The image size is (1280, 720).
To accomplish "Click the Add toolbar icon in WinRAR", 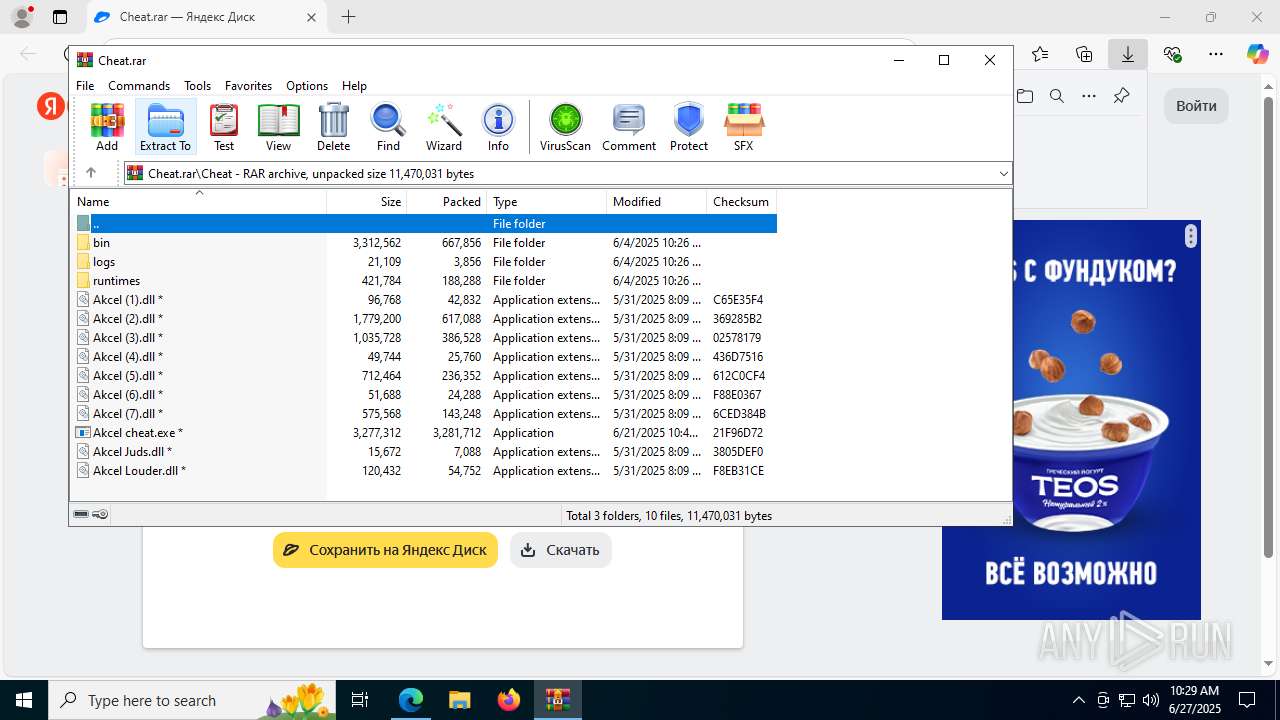I will (x=107, y=127).
